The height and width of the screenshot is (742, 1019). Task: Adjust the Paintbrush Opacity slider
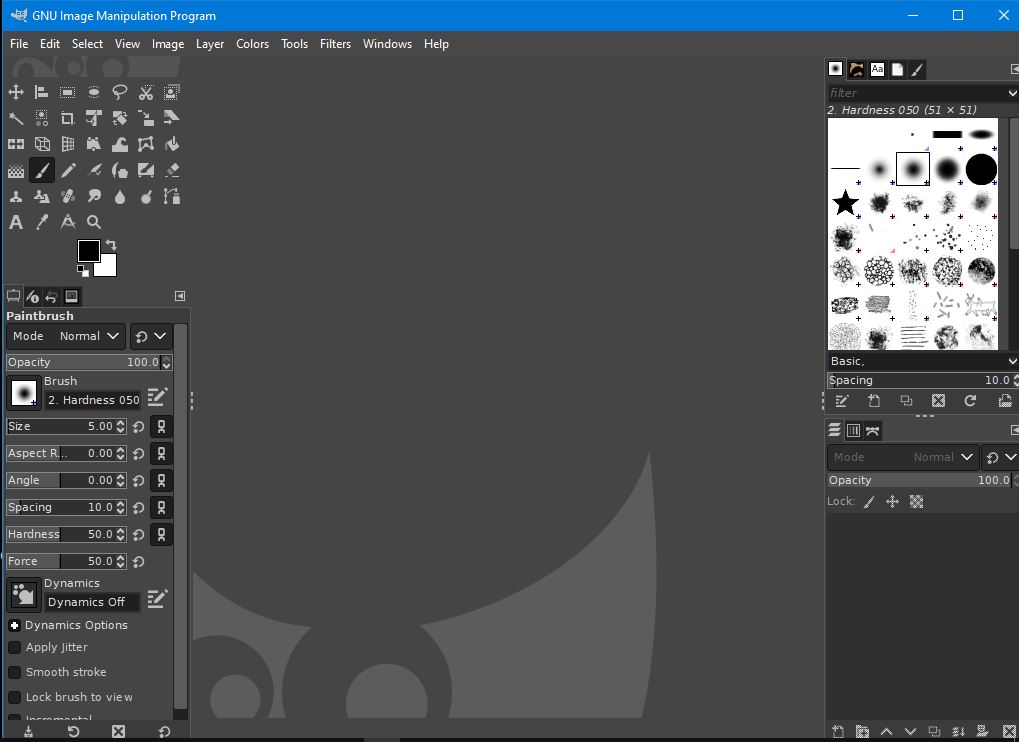(83, 362)
